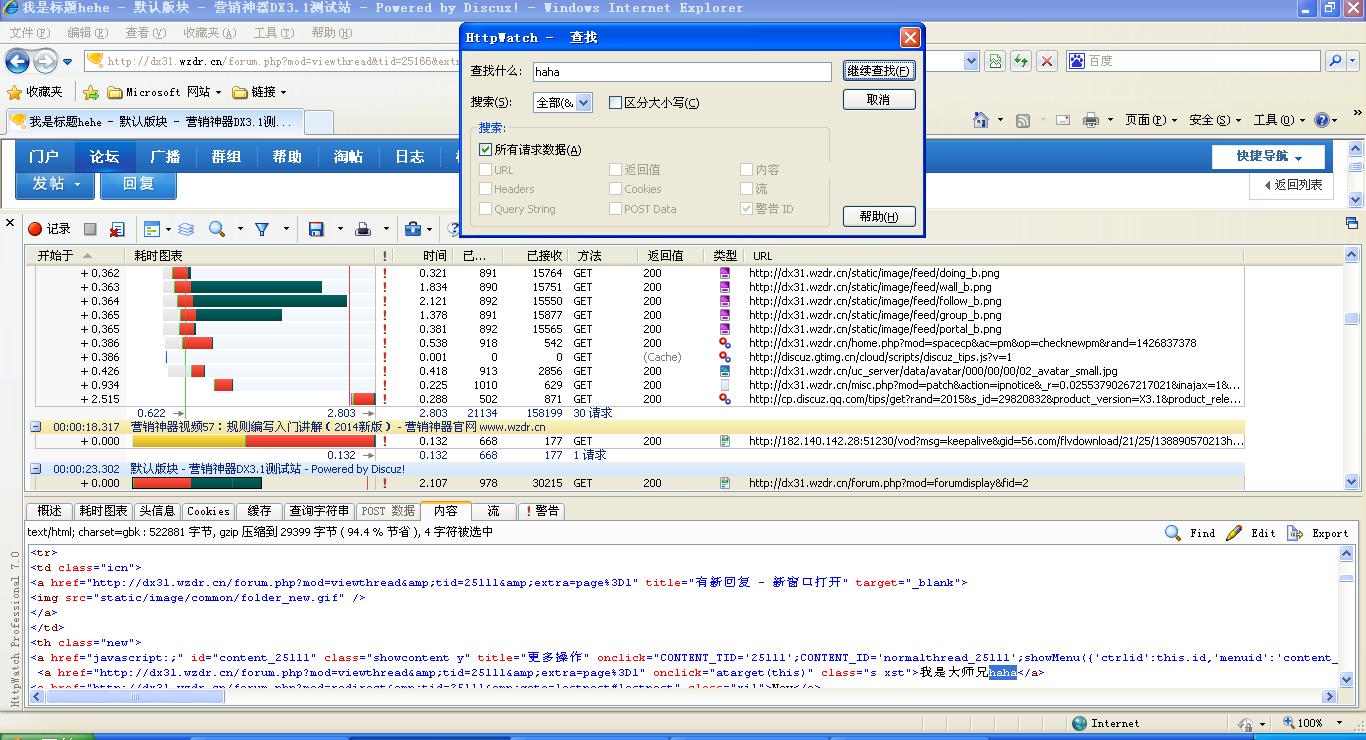Enable the 区分大小写 checkbox
Image resolution: width=1366 pixels, height=740 pixels.
pos(616,102)
